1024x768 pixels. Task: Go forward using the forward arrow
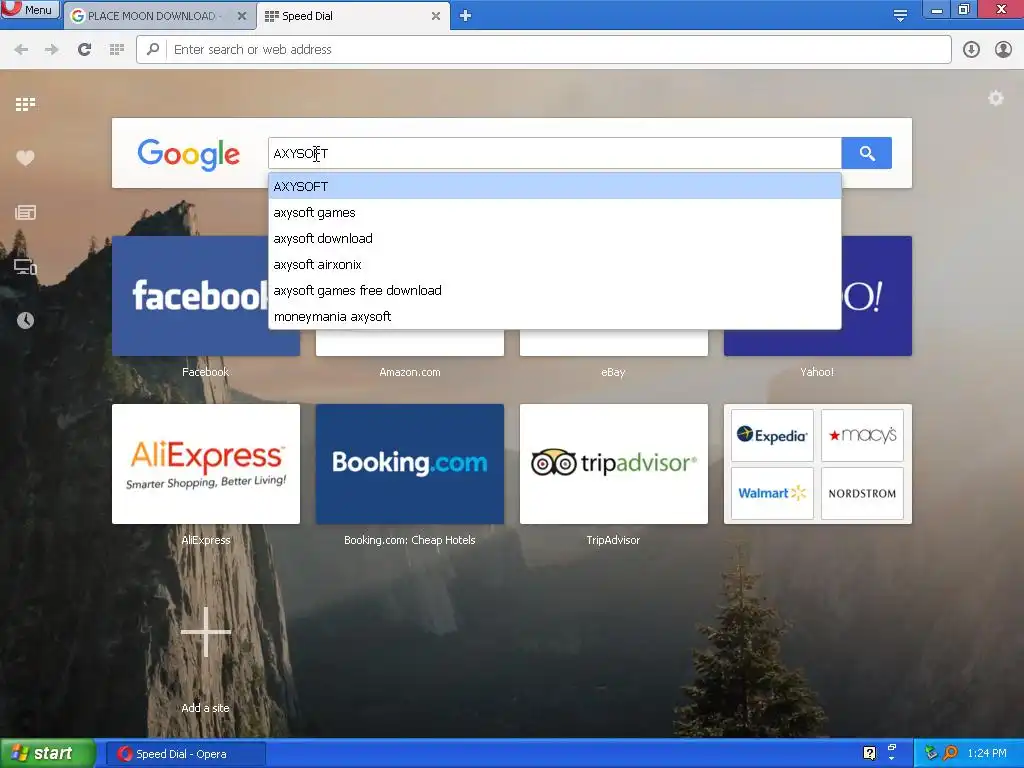coord(52,50)
